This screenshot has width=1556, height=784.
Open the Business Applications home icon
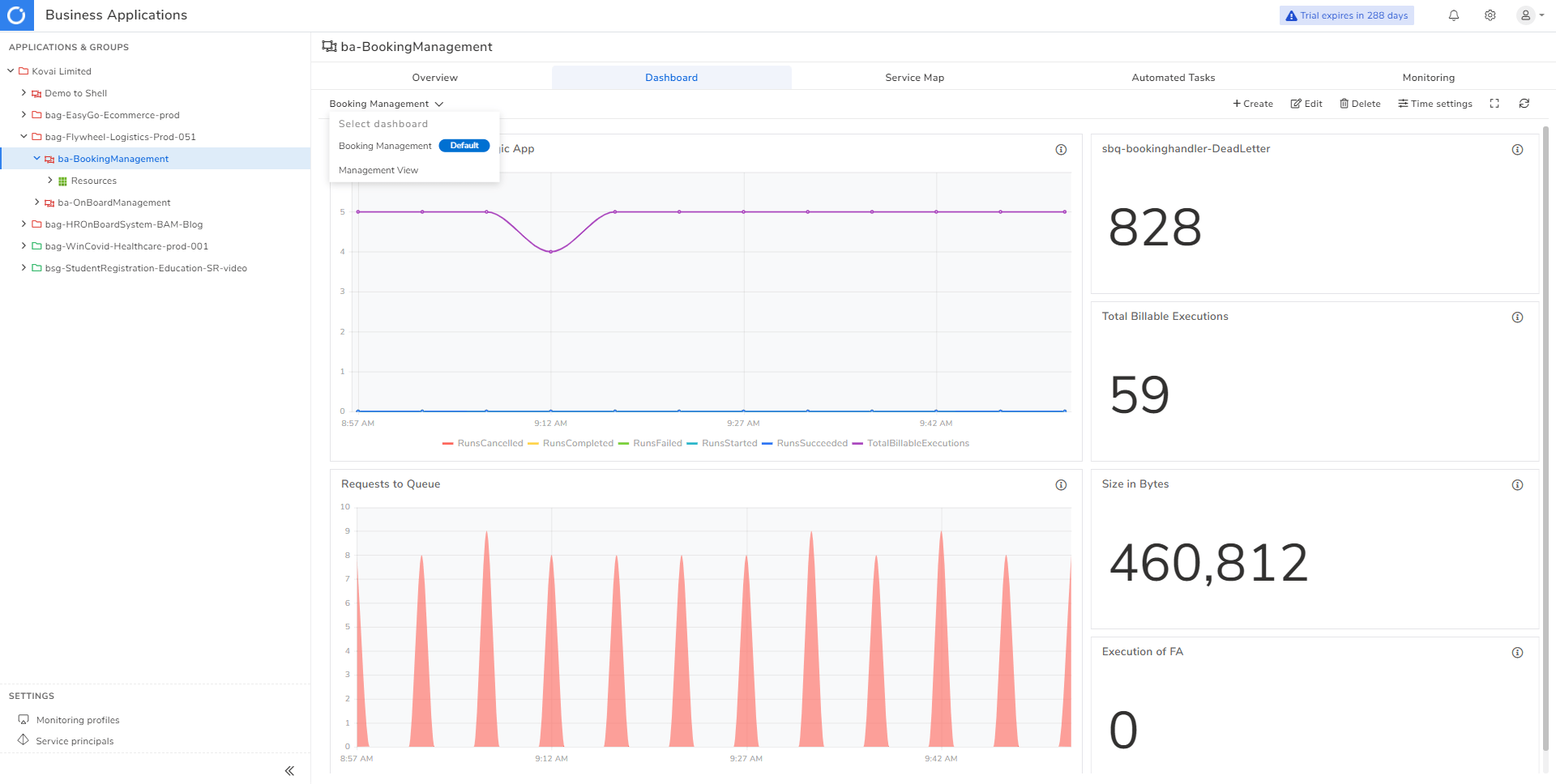pyautogui.click(x=16, y=15)
